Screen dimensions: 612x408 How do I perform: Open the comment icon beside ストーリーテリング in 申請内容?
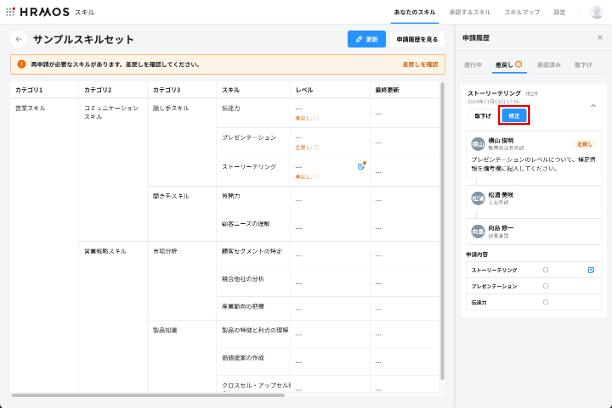pyautogui.click(x=590, y=270)
